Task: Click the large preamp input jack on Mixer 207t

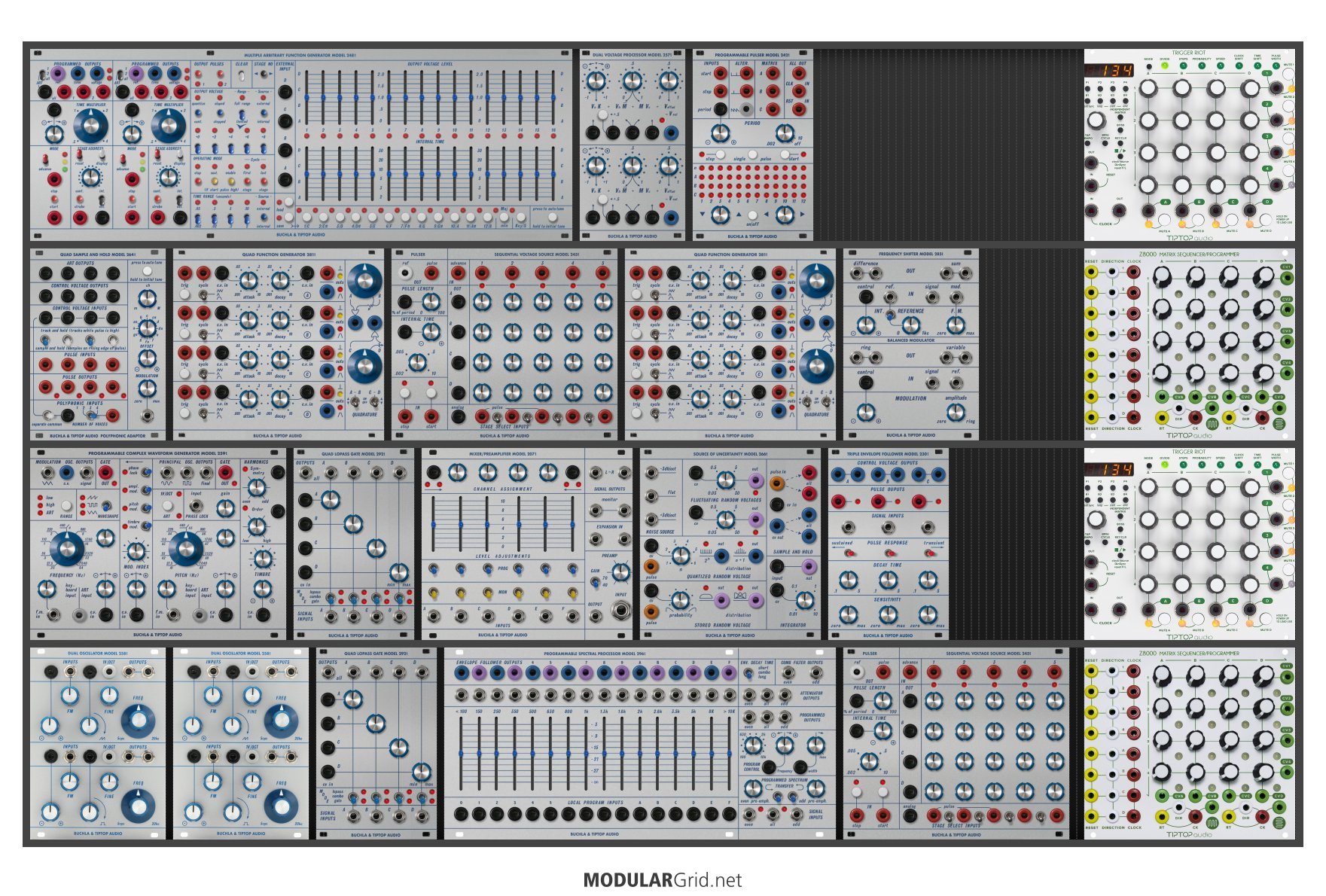Action: (621, 611)
